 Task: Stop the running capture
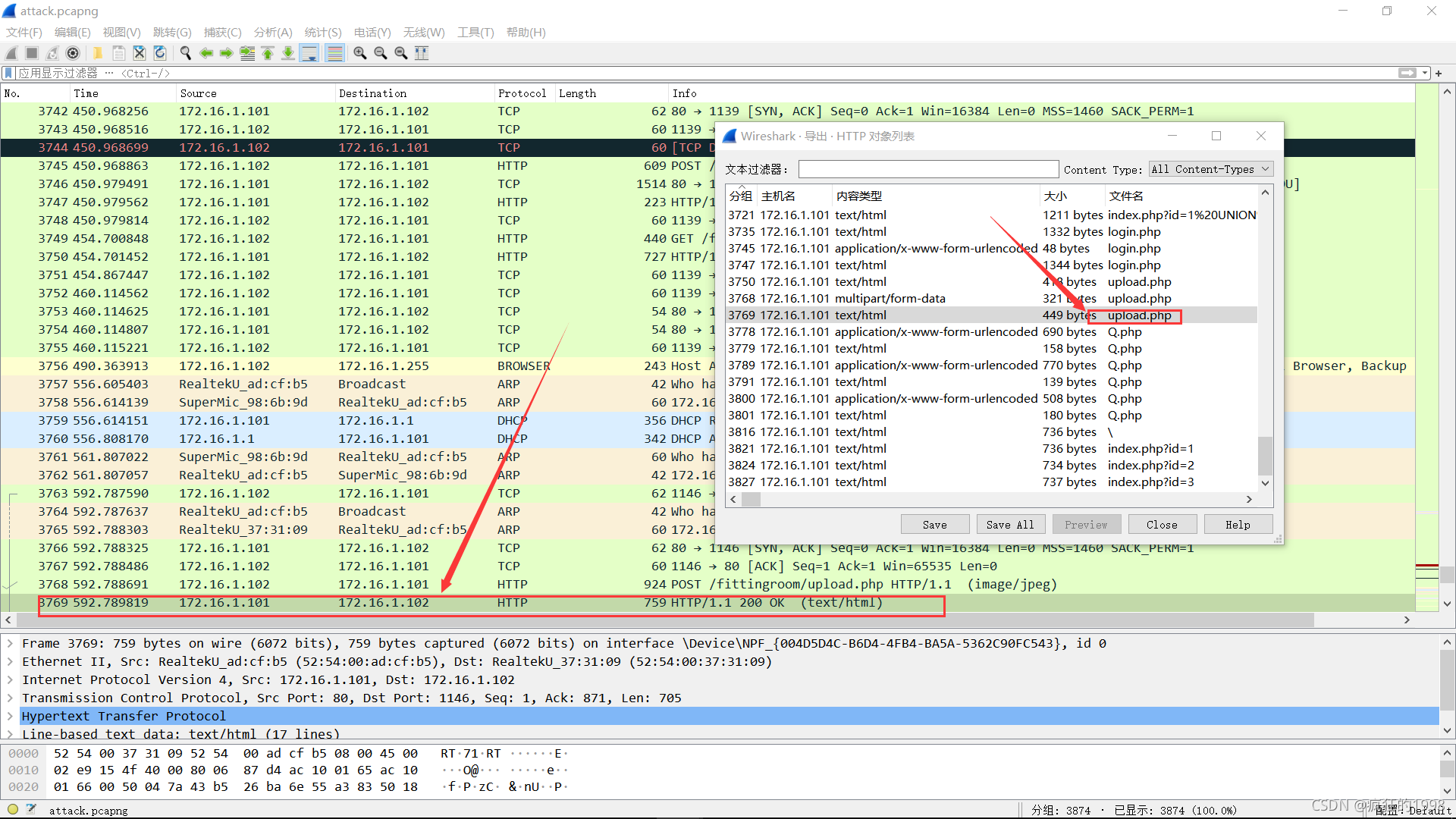tap(32, 53)
